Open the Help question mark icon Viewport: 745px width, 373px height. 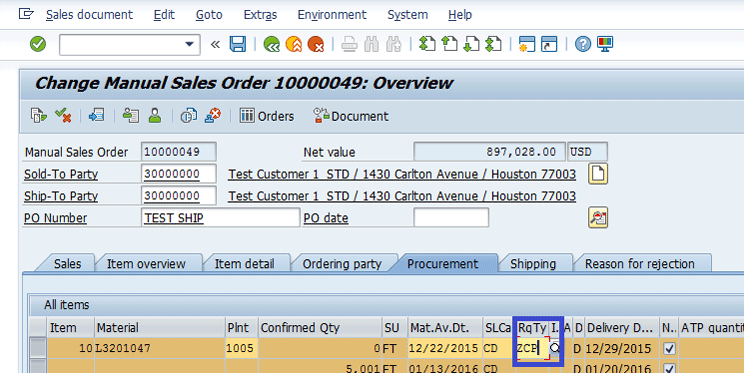click(583, 44)
